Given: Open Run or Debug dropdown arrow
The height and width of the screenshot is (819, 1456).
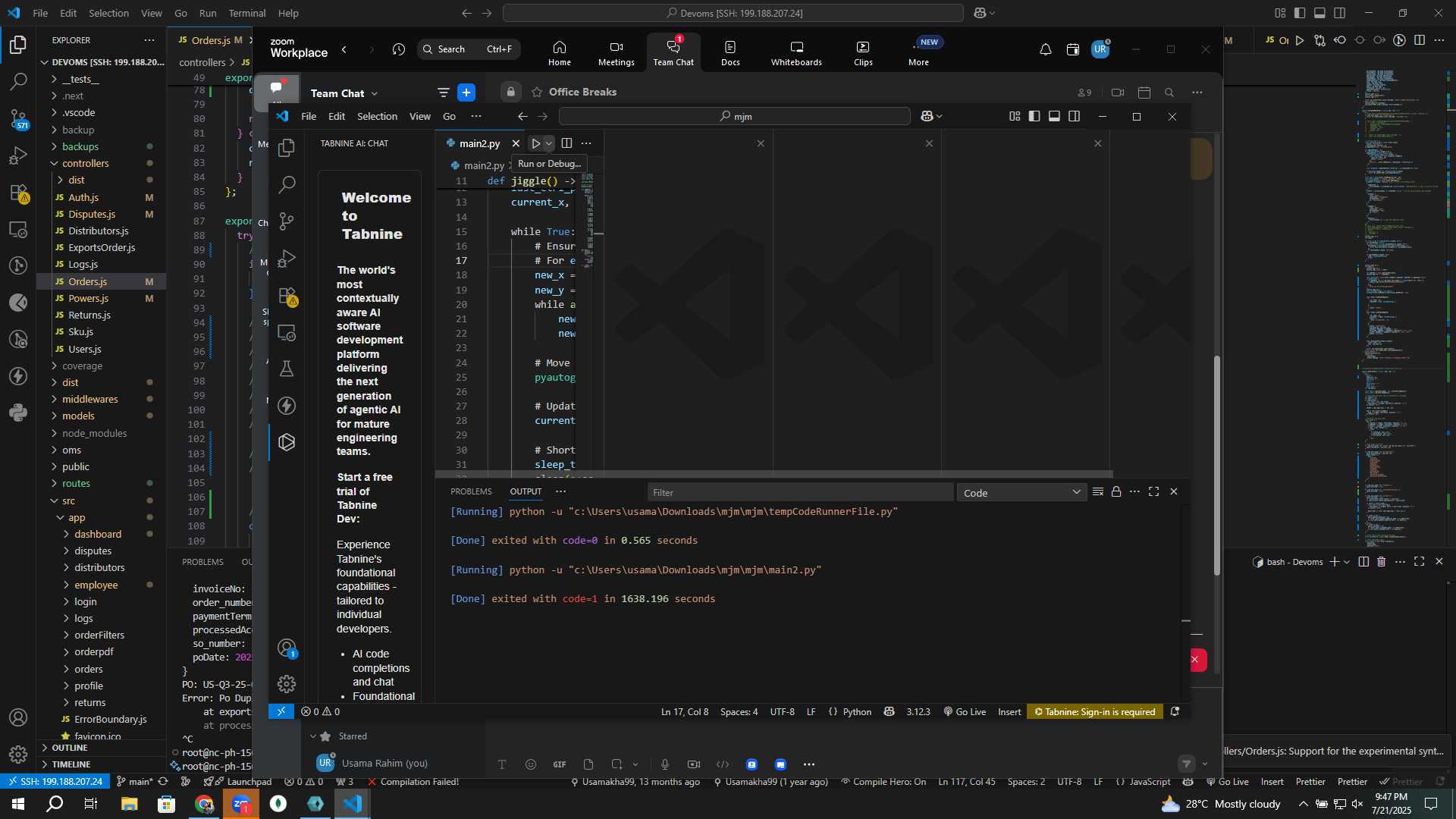Looking at the screenshot, I should pyautogui.click(x=549, y=143).
